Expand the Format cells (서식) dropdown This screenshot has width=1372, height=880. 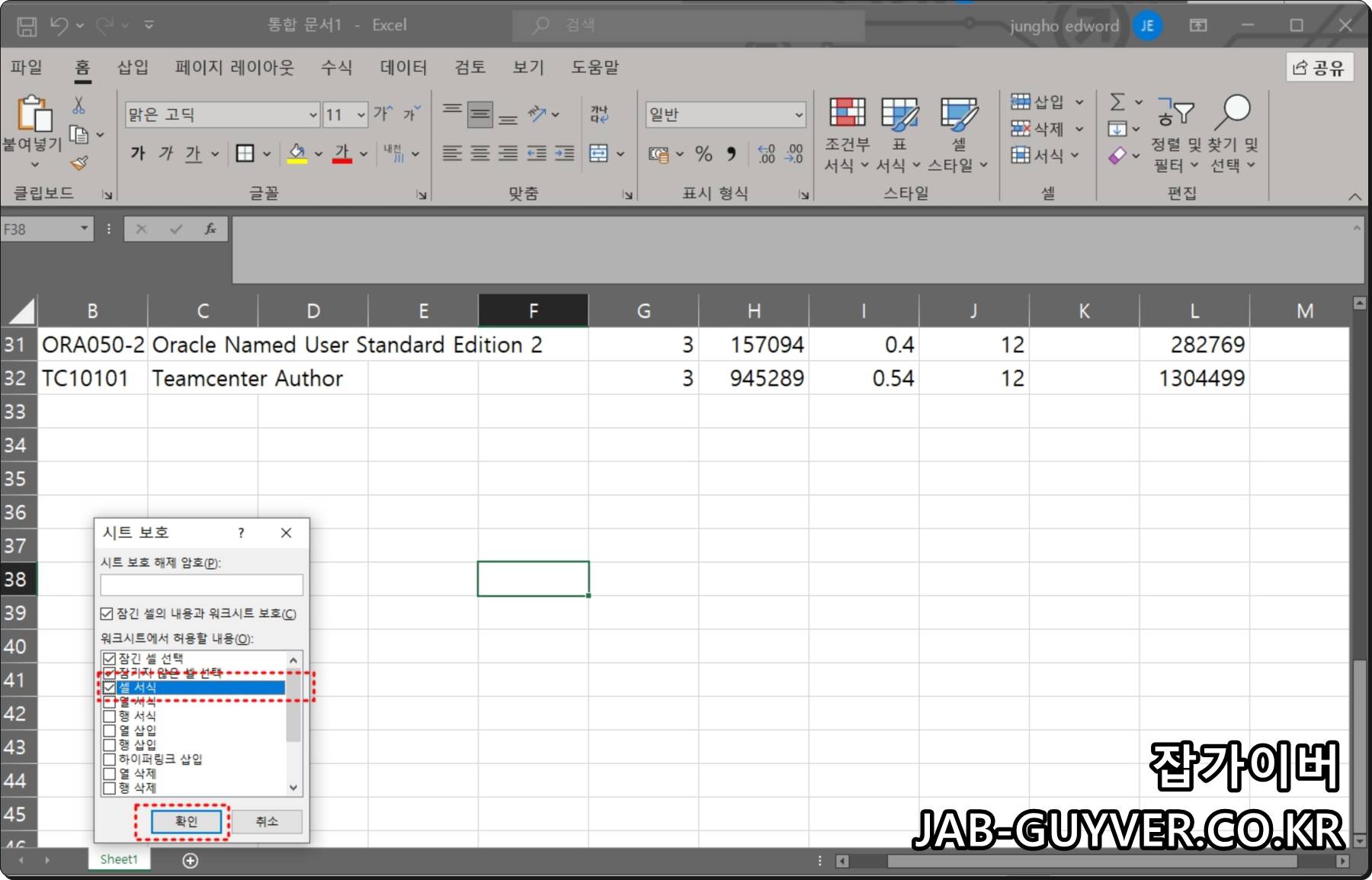(x=1075, y=156)
